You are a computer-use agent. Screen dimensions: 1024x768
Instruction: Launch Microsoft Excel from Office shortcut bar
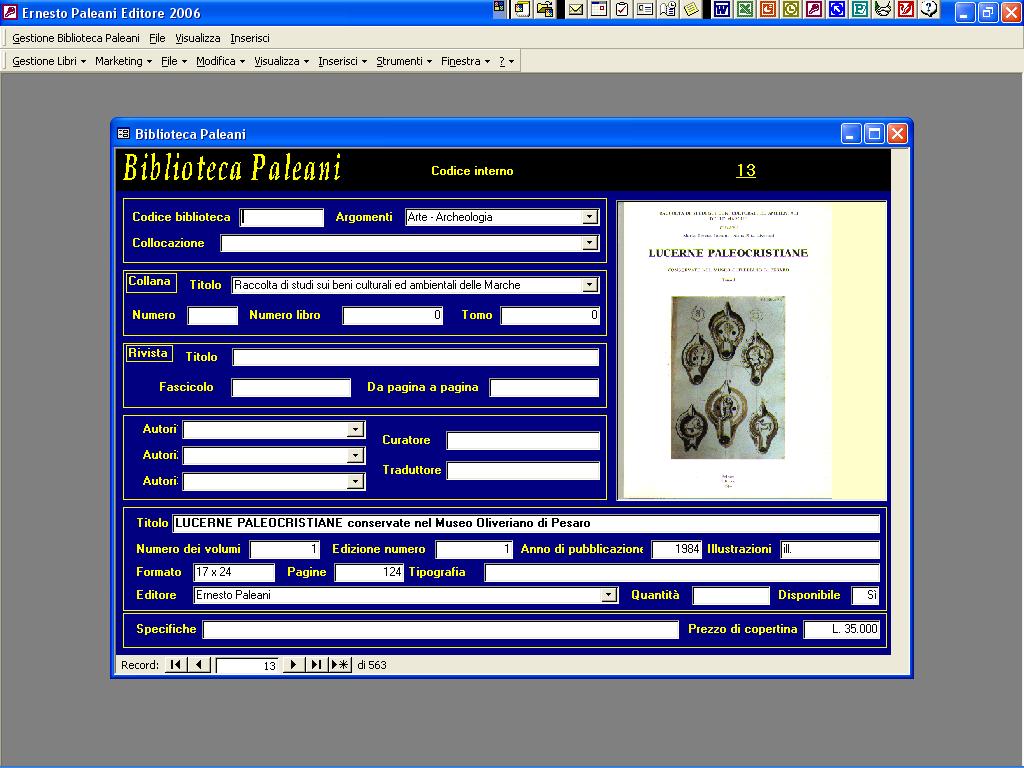click(745, 10)
